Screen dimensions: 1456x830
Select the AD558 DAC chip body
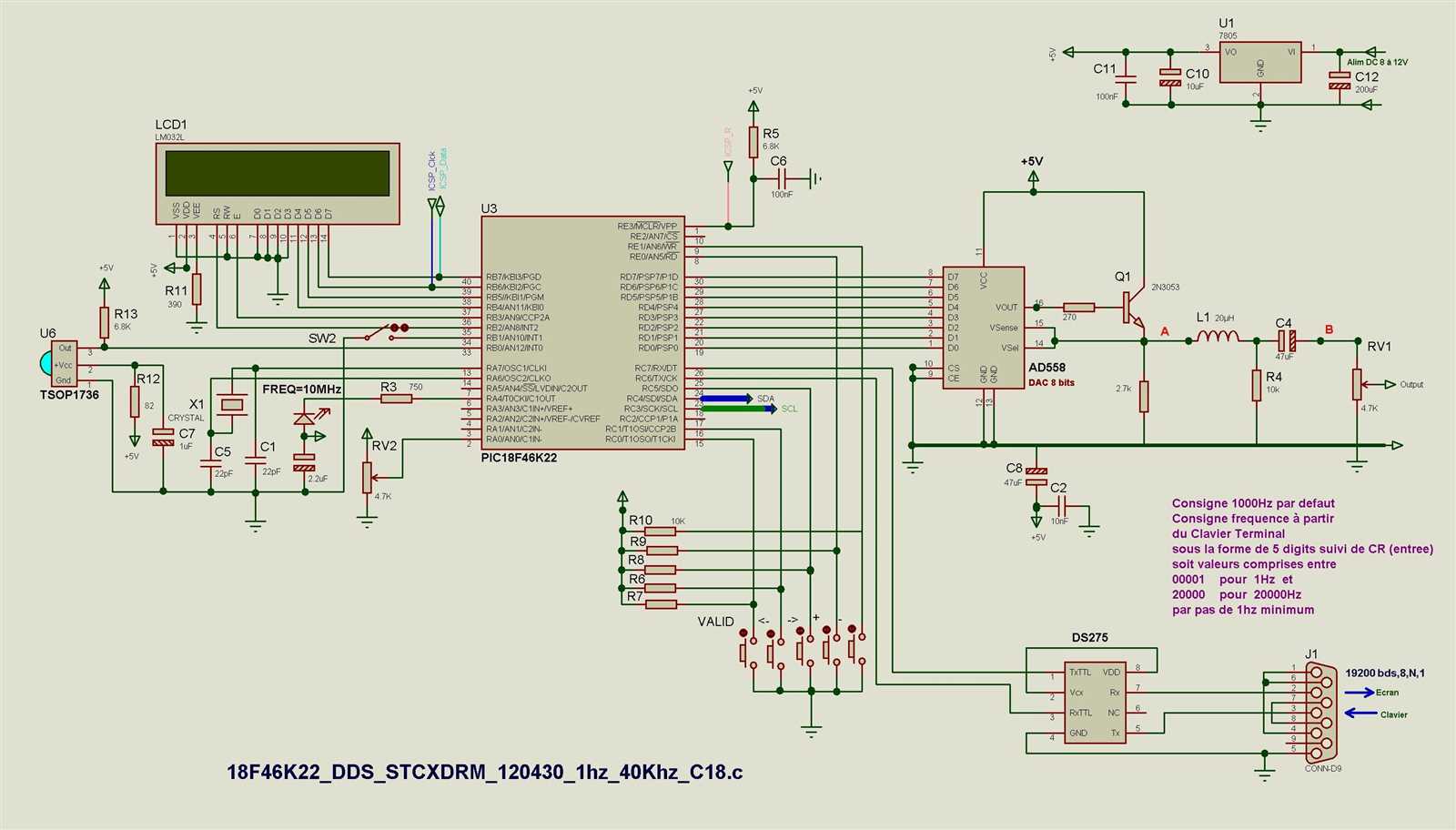[983, 328]
